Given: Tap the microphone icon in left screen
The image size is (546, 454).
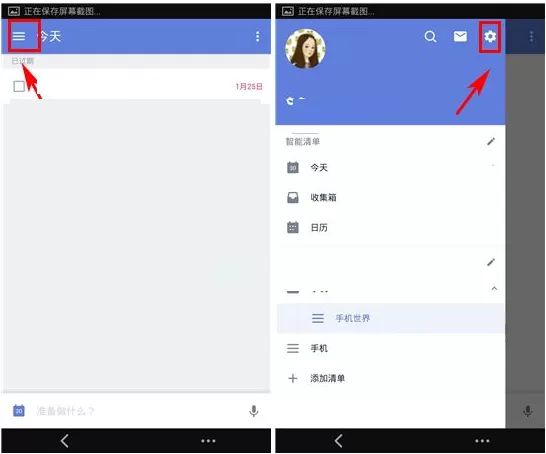Looking at the screenshot, I should point(254,411).
